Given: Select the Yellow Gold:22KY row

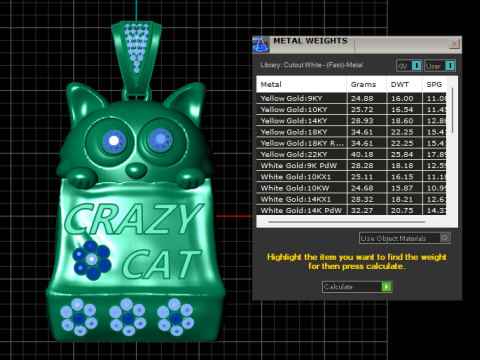Looking at the screenshot, I should click(351, 154).
